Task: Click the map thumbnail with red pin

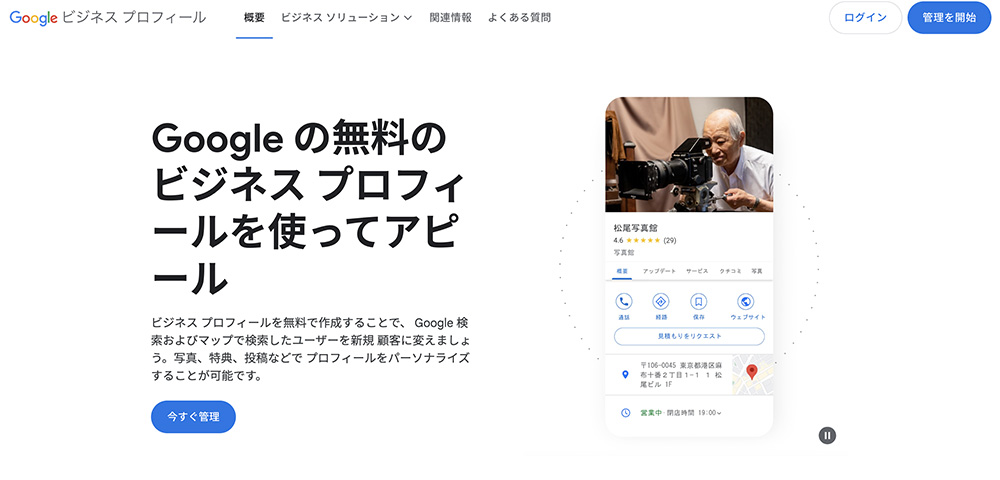Action: (753, 374)
